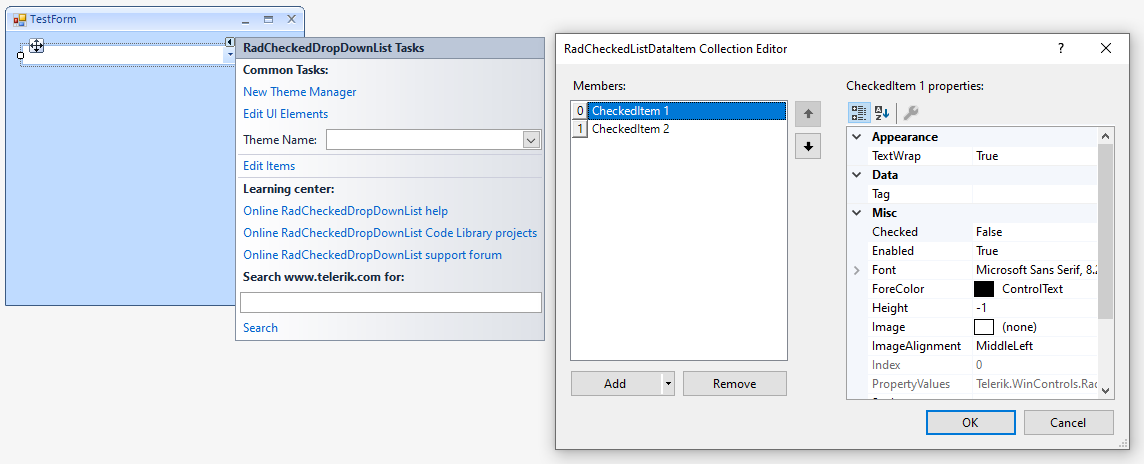The image size is (1144, 464).
Task: Click the Image (none) preview swatch
Action: [x=984, y=327]
